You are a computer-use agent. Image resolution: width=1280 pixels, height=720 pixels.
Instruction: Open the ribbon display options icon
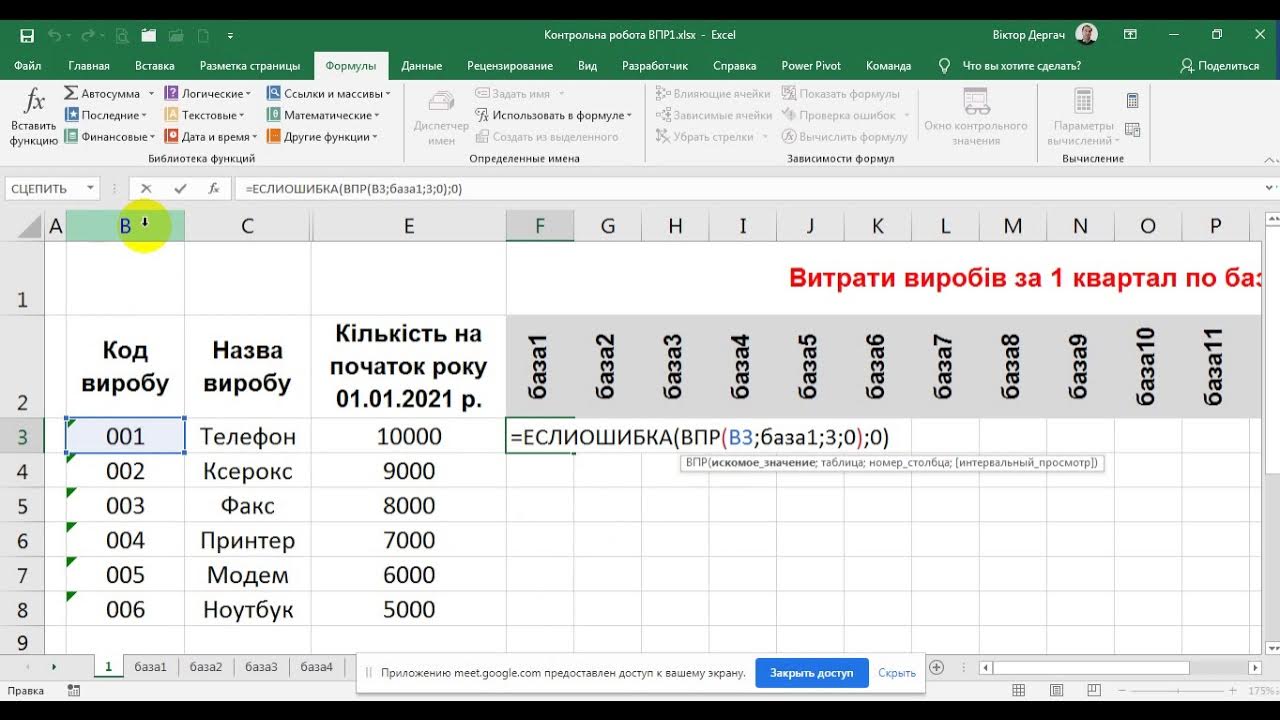1129,35
